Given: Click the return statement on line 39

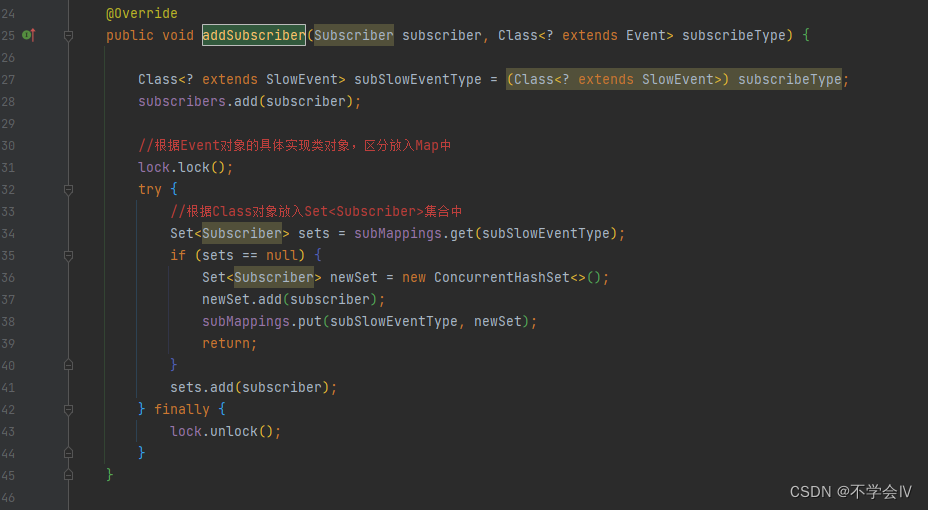Looking at the screenshot, I should [x=230, y=343].
